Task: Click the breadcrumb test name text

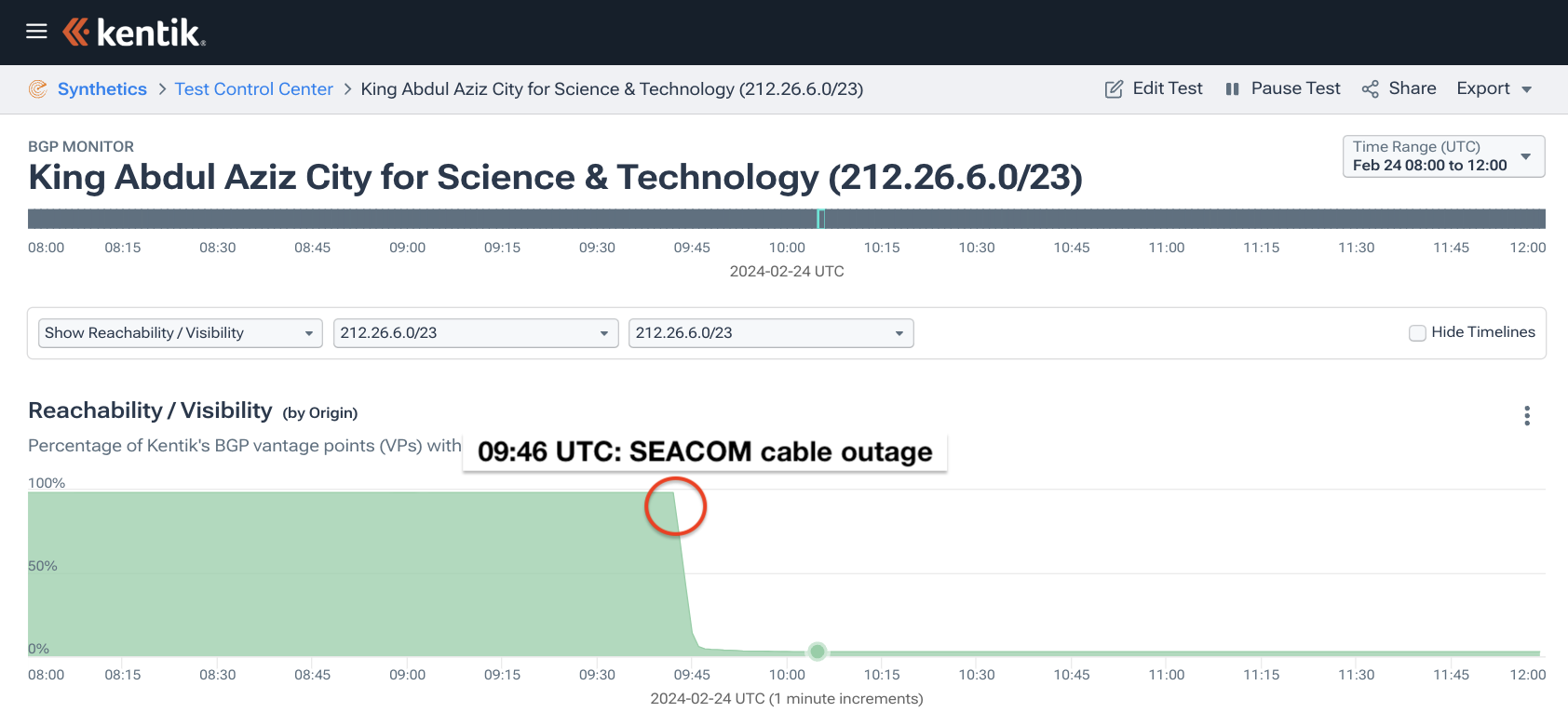Action: coord(612,89)
